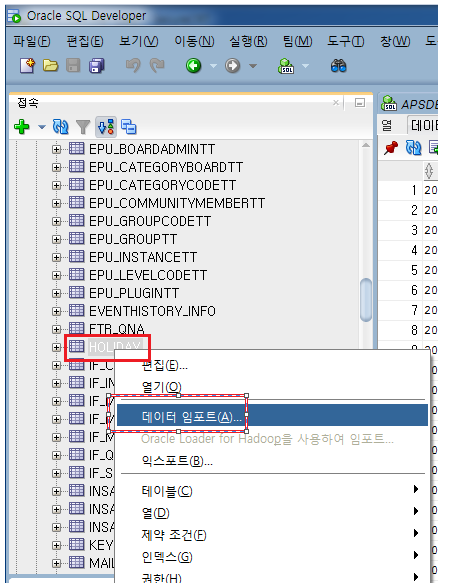This screenshot has height=583, width=450.
Task: Click scrollbar up arrow in connections tree
Action: [x=366, y=145]
